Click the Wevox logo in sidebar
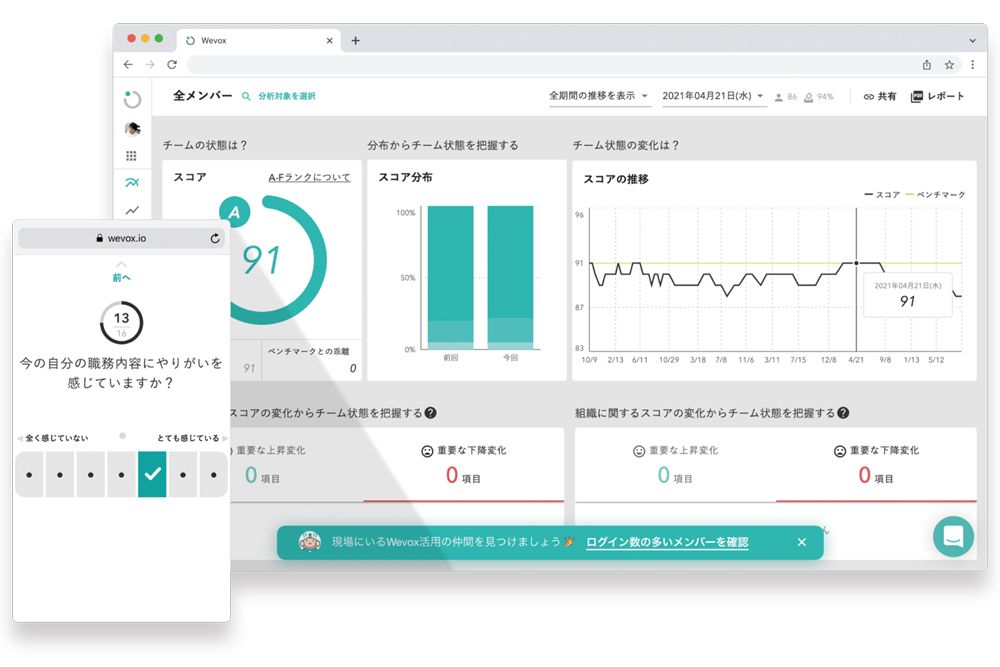Viewport: 1000px width, 667px height. (132, 100)
